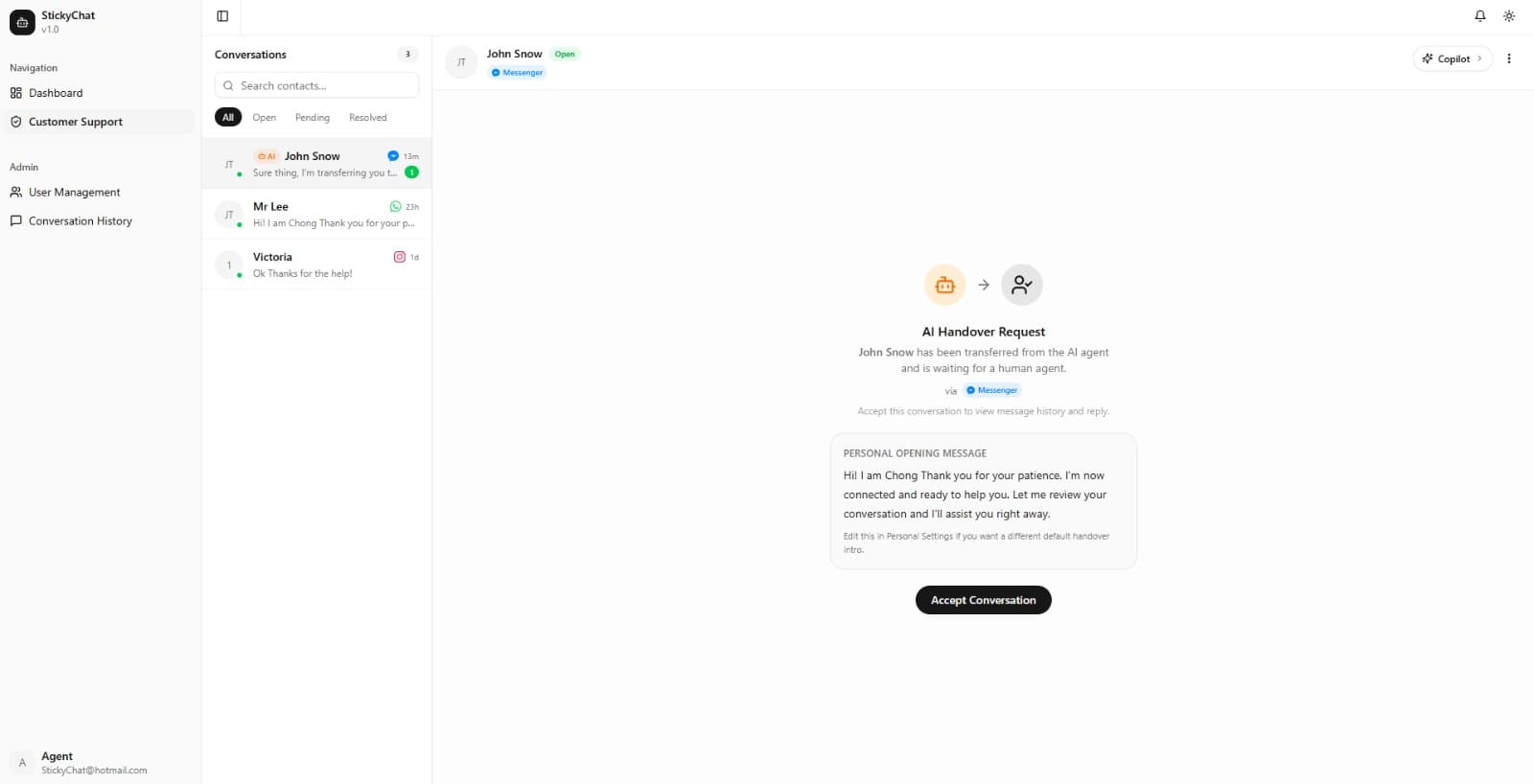This screenshot has width=1534, height=784.
Task: Click the search magnifier icon
Action: [x=228, y=85]
